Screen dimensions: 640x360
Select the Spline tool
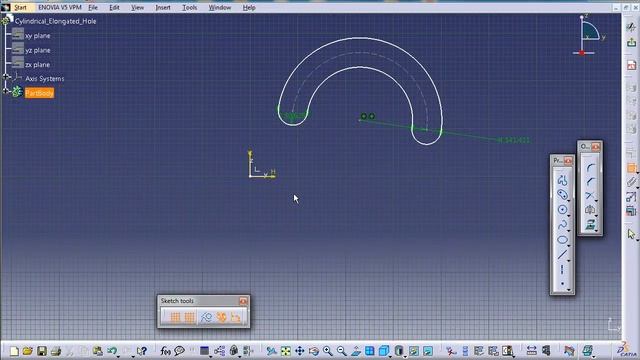tap(562, 225)
